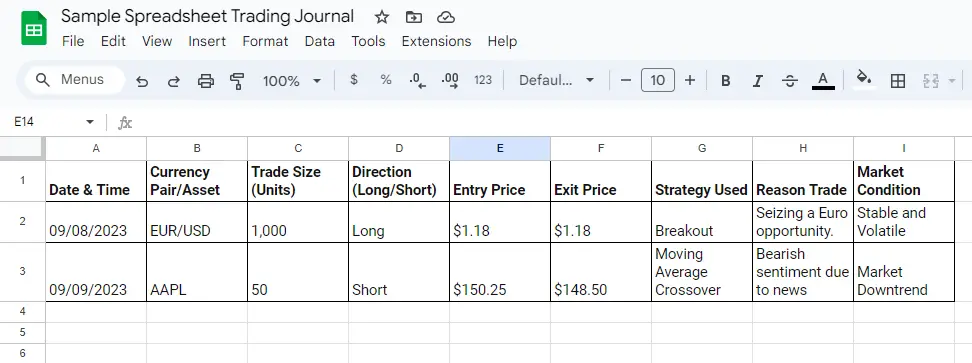Select the cell containing EUR/USD

(x=197, y=222)
